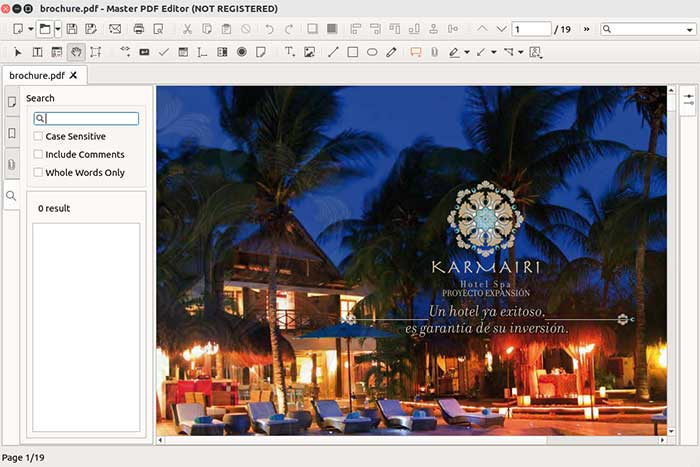Save the document with the floppy icon

pyautogui.click(x=72, y=29)
